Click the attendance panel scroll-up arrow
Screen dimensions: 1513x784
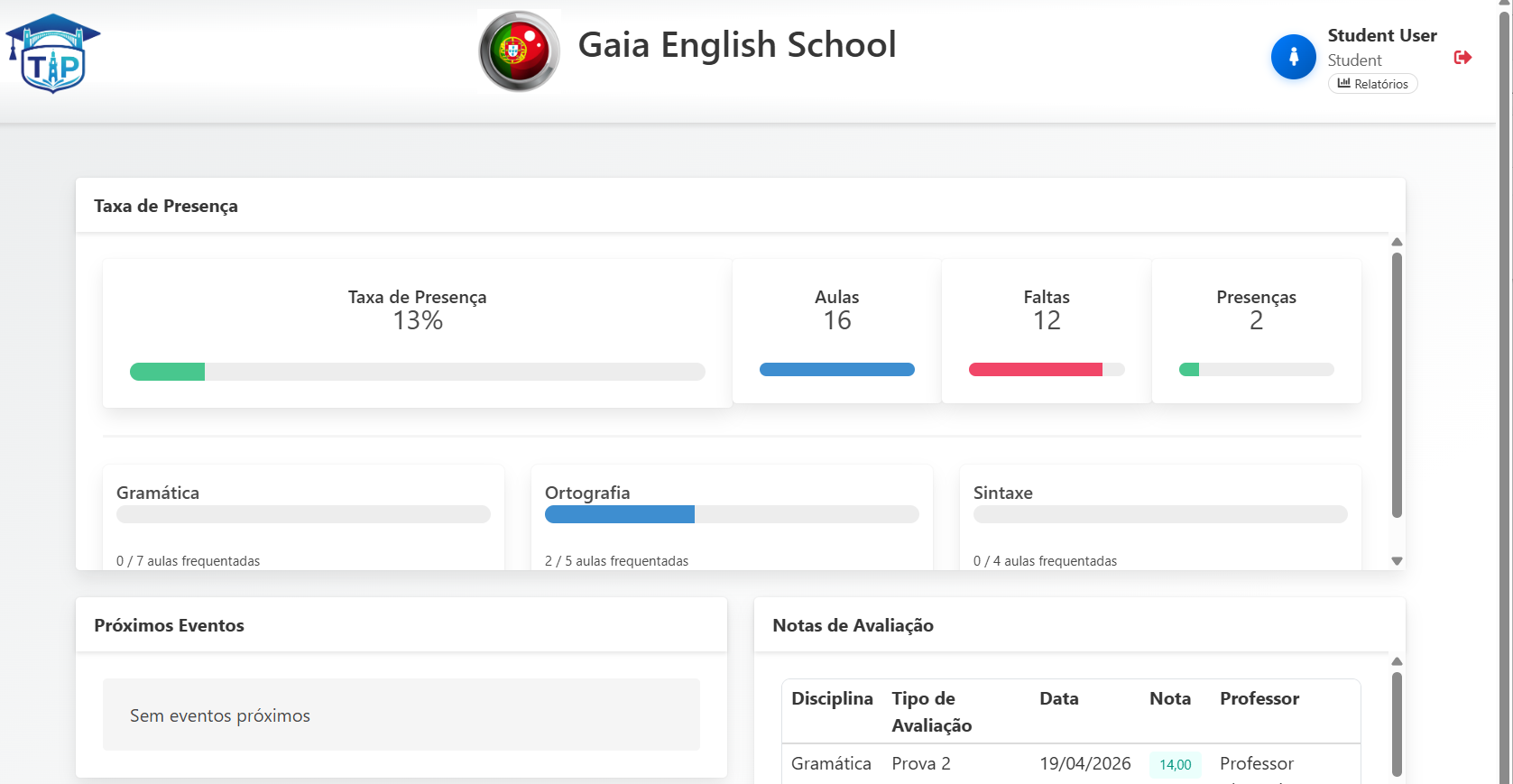1397,242
